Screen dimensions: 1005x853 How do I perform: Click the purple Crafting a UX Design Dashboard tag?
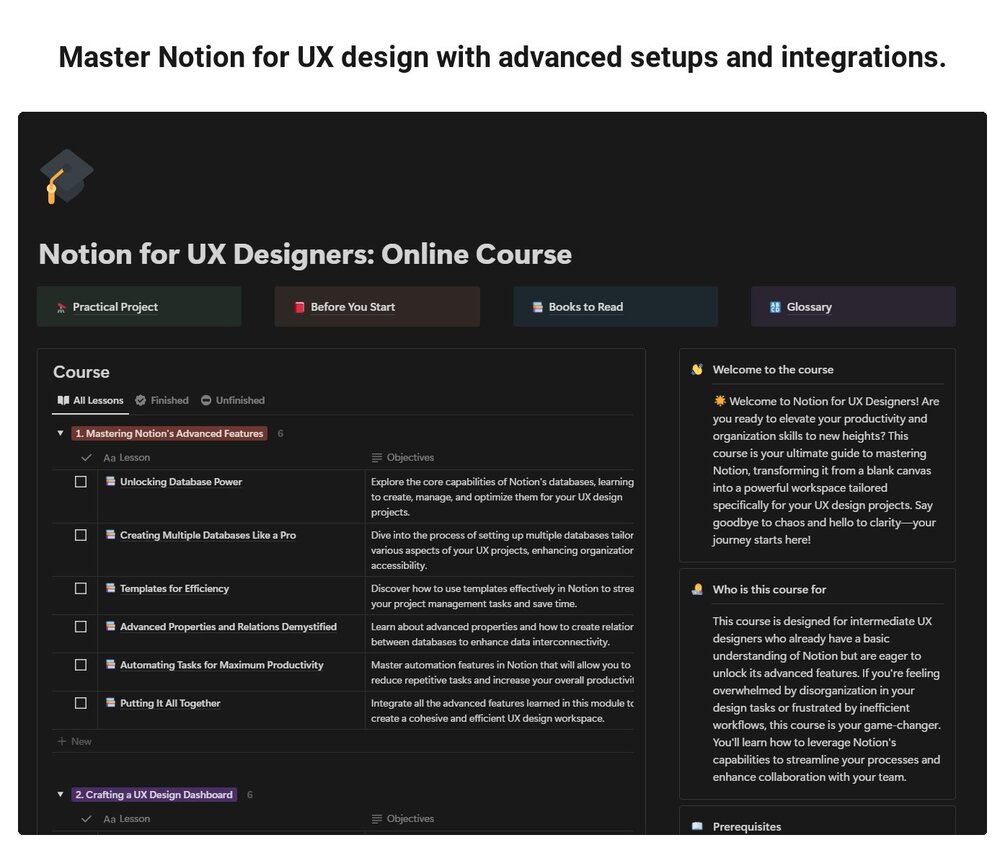click(x=154, y=795)
